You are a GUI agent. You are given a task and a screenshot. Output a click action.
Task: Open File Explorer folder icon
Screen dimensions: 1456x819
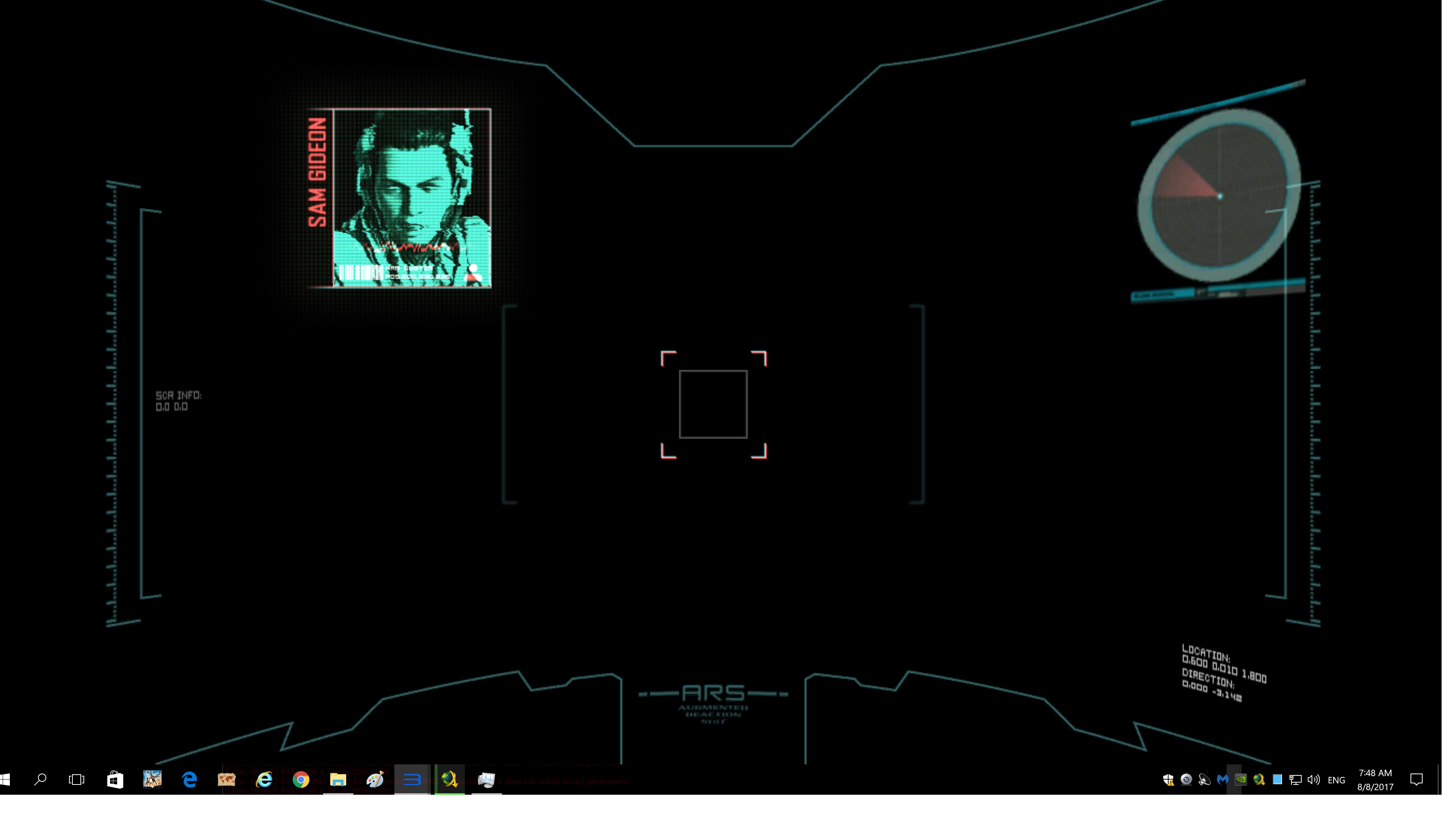338,780
